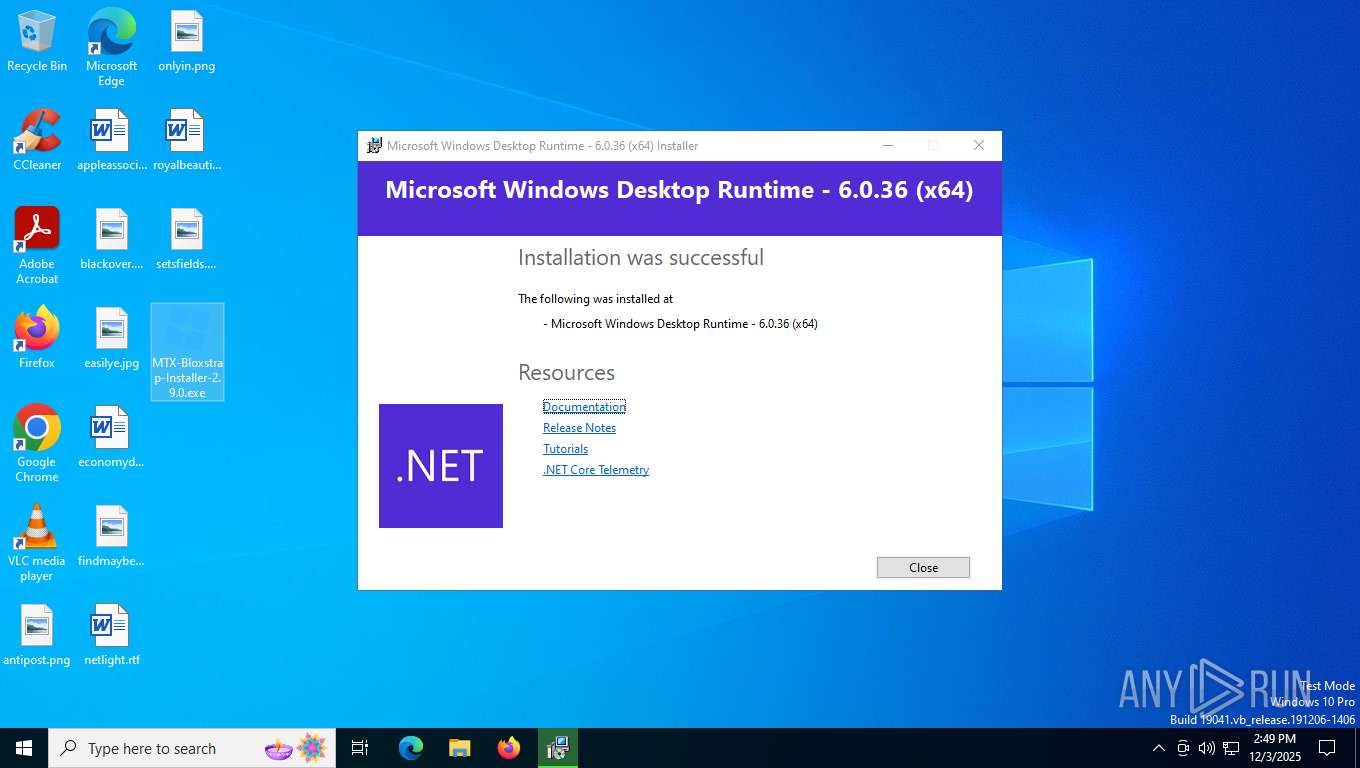Open the Firefox desktop shortcut

click(37, 338)
